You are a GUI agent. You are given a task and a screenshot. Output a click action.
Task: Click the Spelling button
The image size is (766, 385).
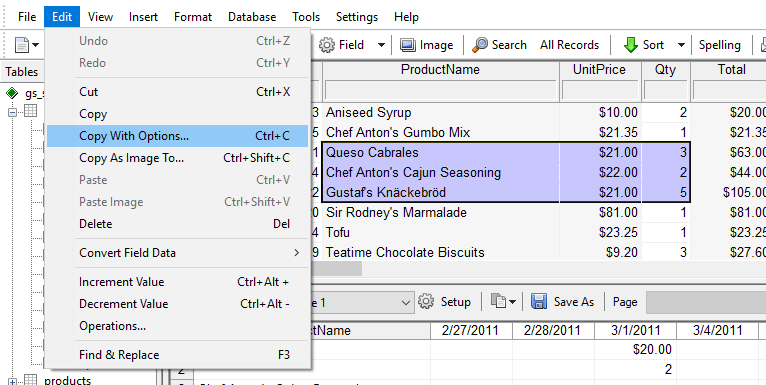coord(720,45)
